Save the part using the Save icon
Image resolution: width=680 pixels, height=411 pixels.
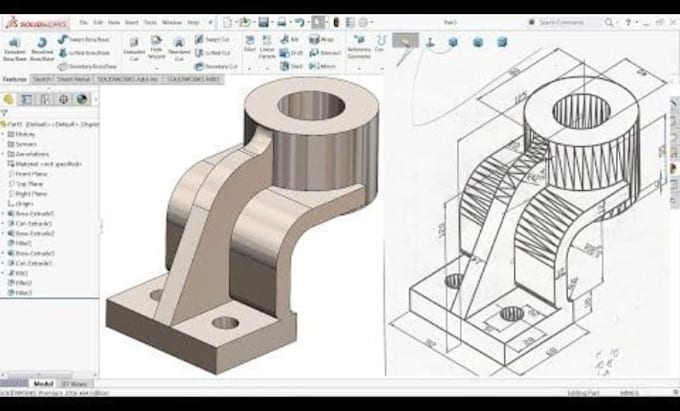263,22
